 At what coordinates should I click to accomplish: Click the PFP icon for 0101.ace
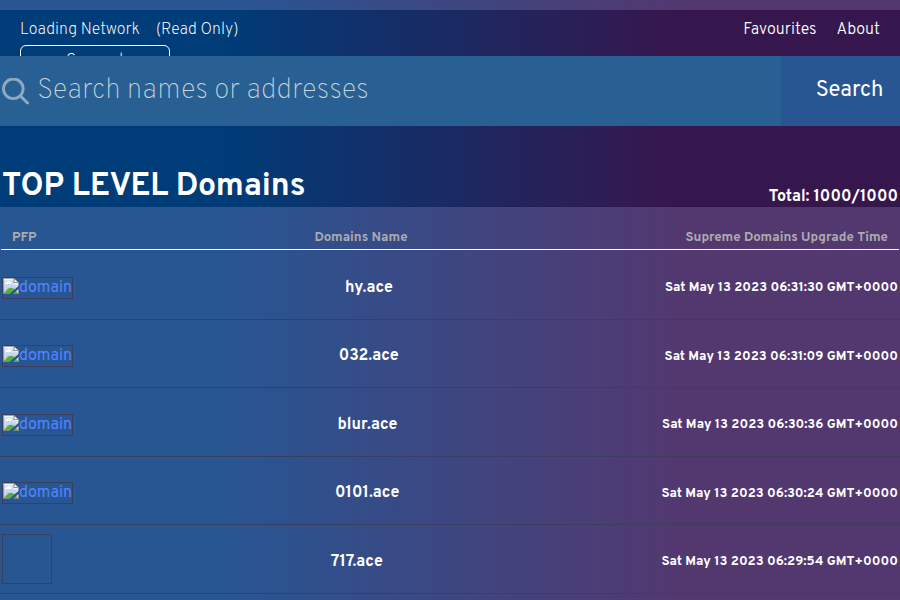click(37, 492)
